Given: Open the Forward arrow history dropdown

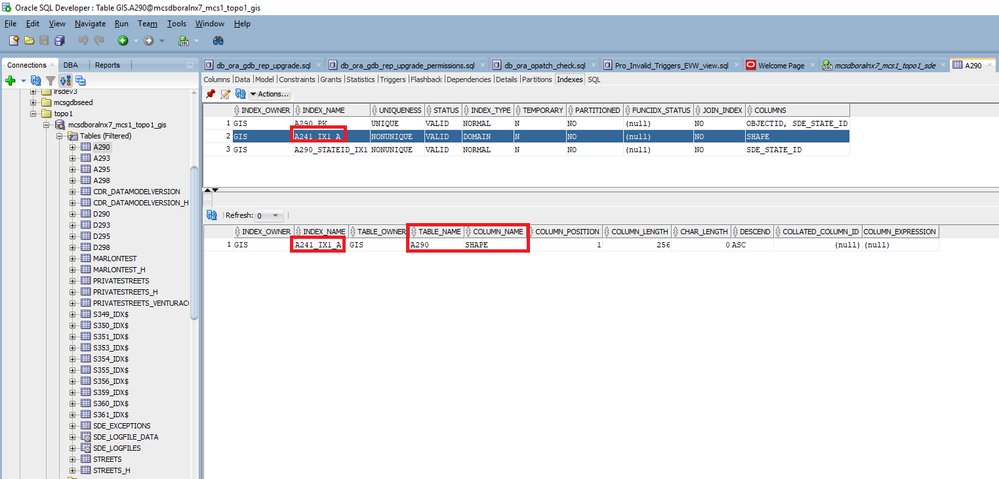Looking at the screenshot, I should (162, 41).
